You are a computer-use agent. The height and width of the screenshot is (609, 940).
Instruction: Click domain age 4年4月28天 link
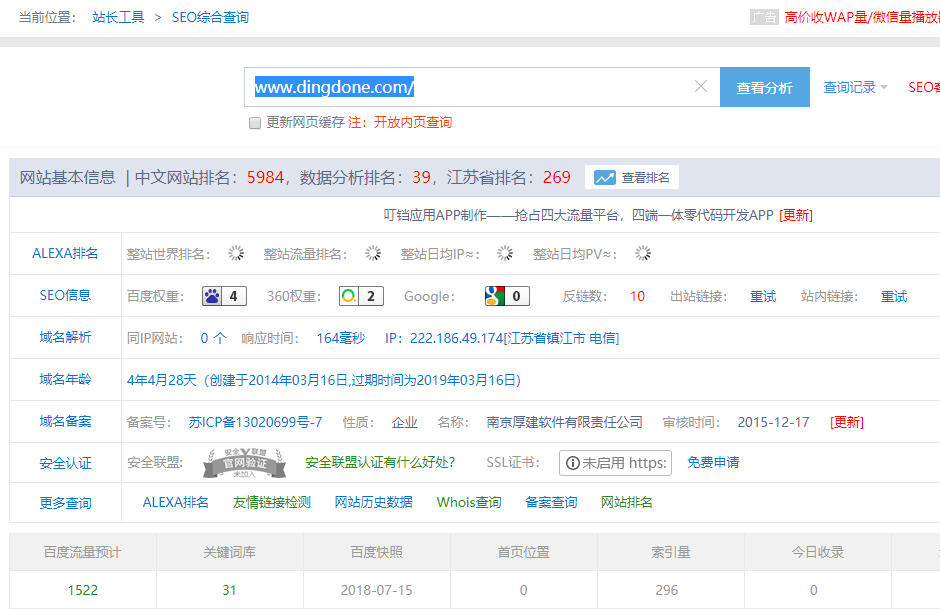point(324,380)
